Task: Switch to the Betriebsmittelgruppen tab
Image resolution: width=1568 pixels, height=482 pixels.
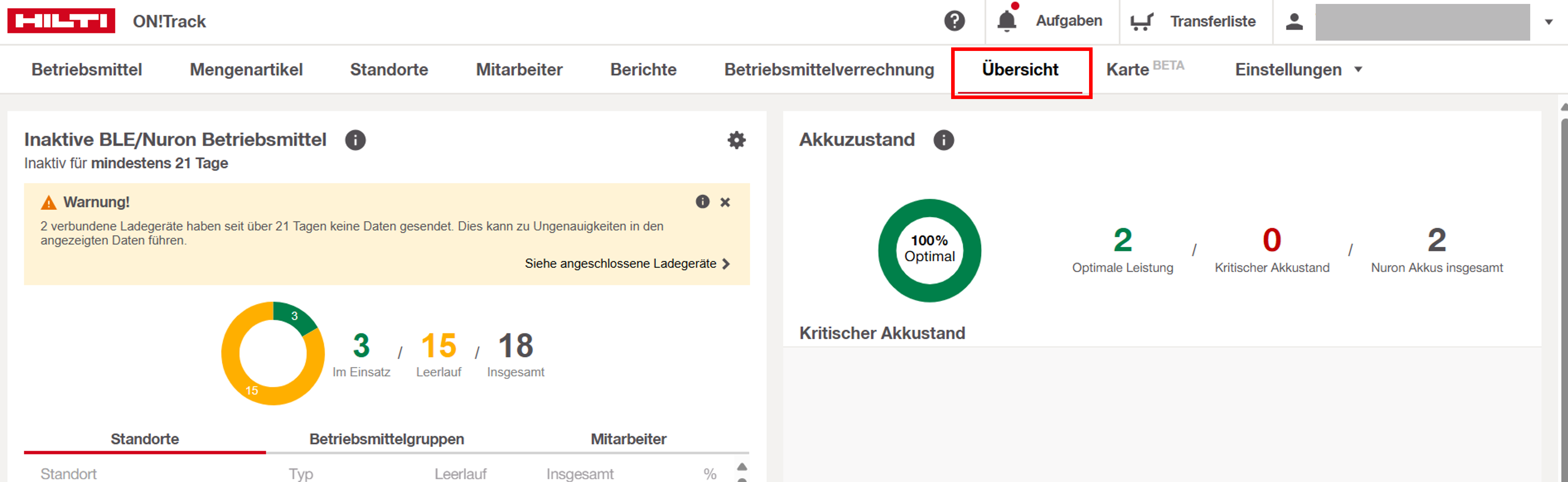Action: pos(387,439)
